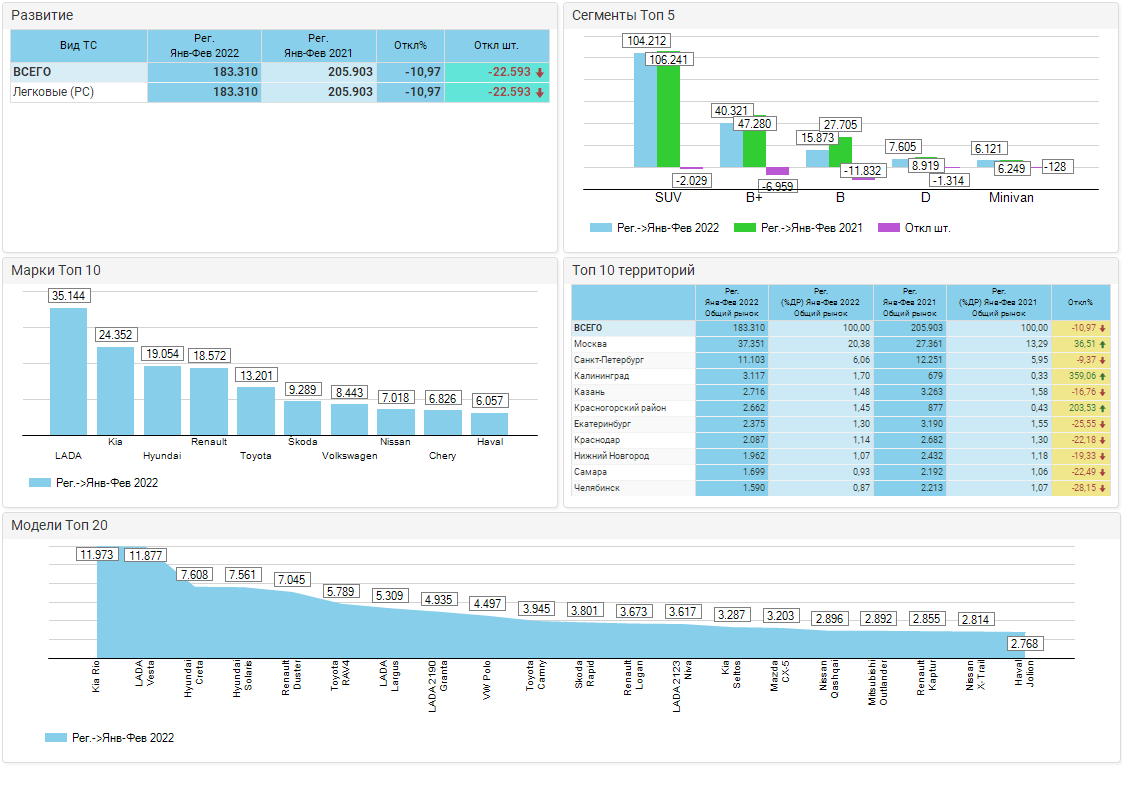Image resolution: width=1122 pixels, height=793 pixels.
Task: Click the Kia Rio data label 11.973
Action: pos(97,555)
